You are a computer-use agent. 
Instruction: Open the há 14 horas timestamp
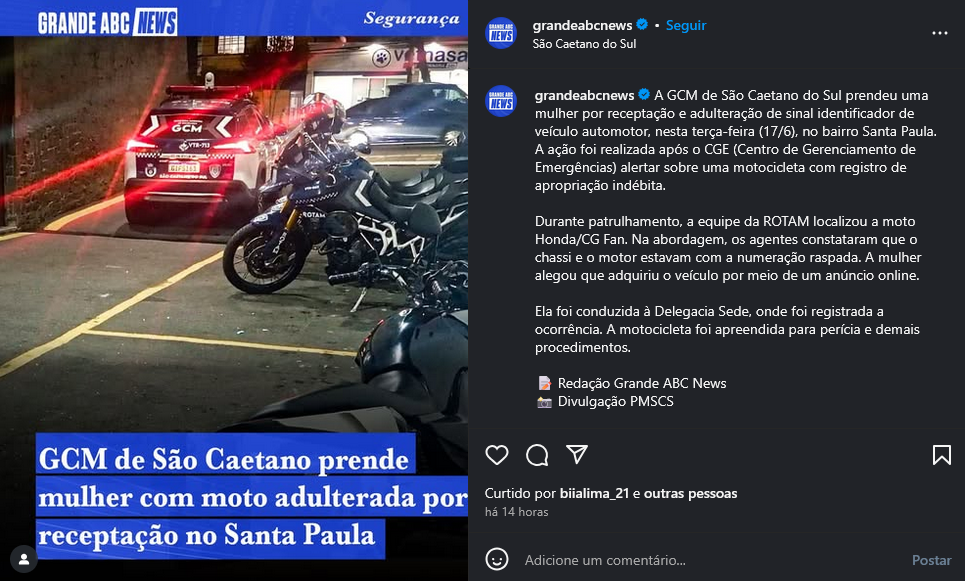point(516,511)
